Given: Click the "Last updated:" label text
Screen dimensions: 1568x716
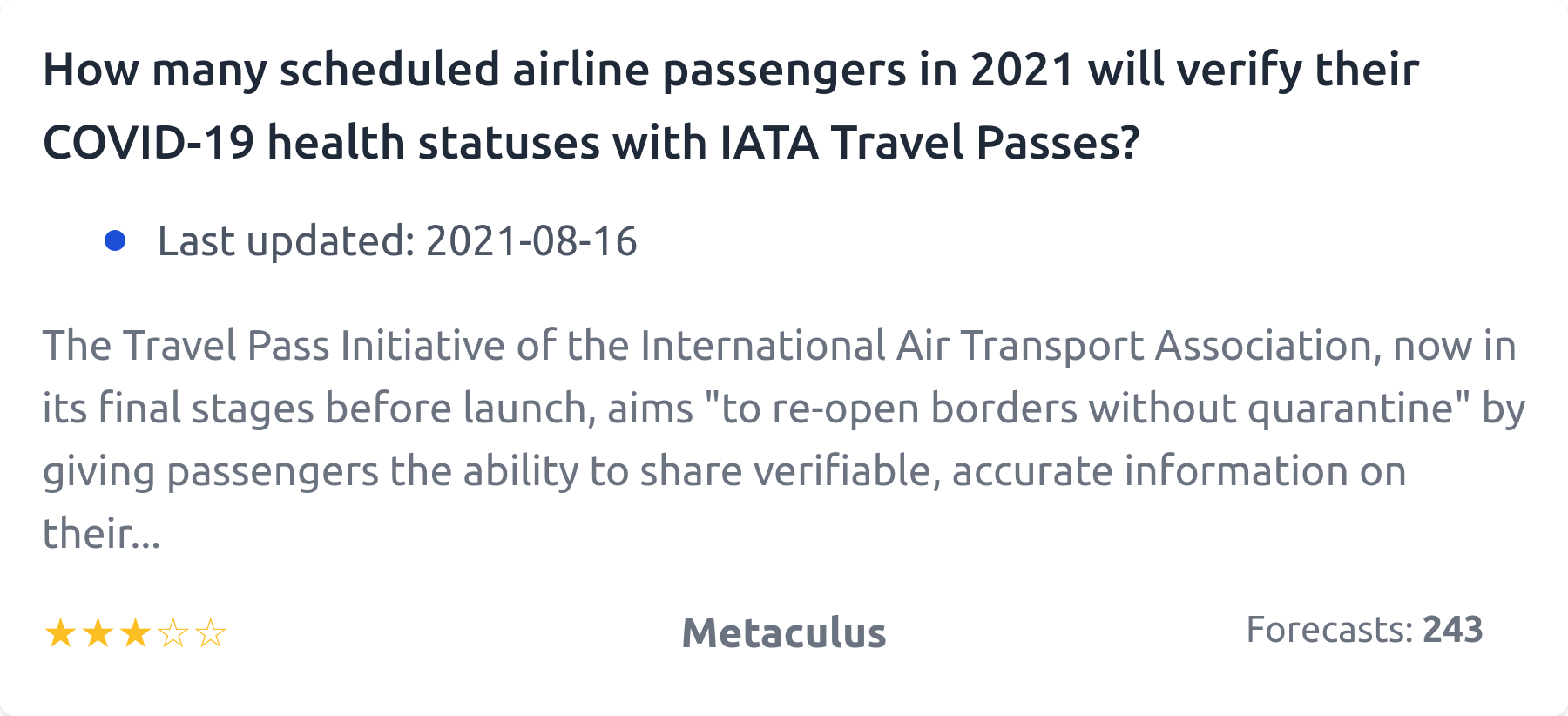Looking at the screenshot, I should click(286, 240).
